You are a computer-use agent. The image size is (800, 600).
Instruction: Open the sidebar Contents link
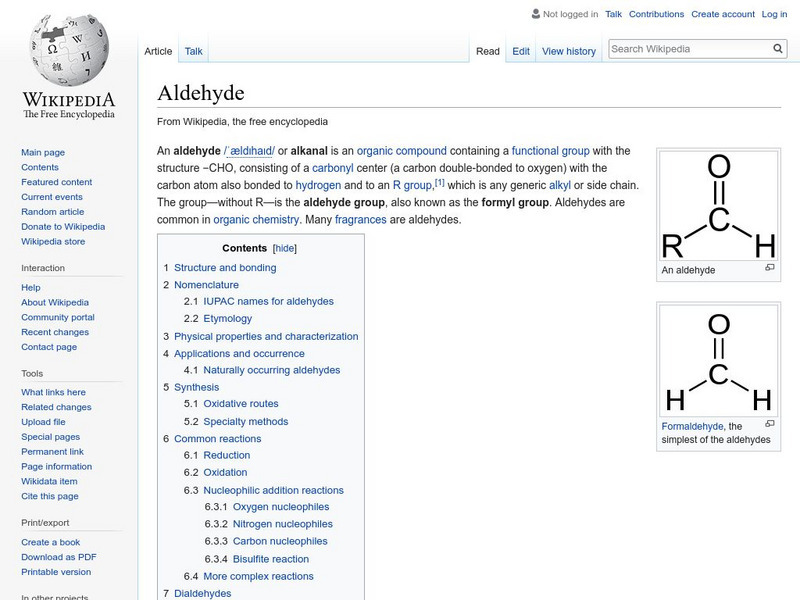tap(40, 167)
